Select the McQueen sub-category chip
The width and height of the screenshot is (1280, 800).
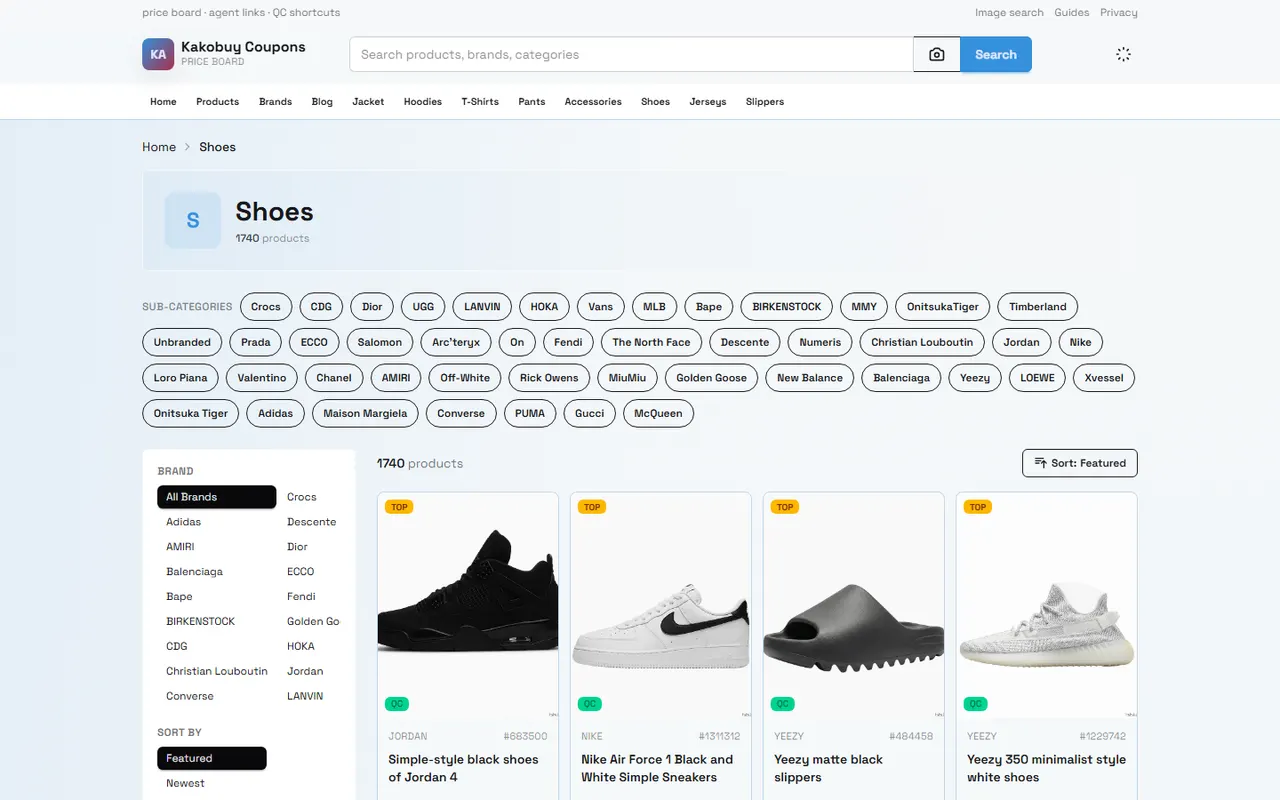(658, 413)
